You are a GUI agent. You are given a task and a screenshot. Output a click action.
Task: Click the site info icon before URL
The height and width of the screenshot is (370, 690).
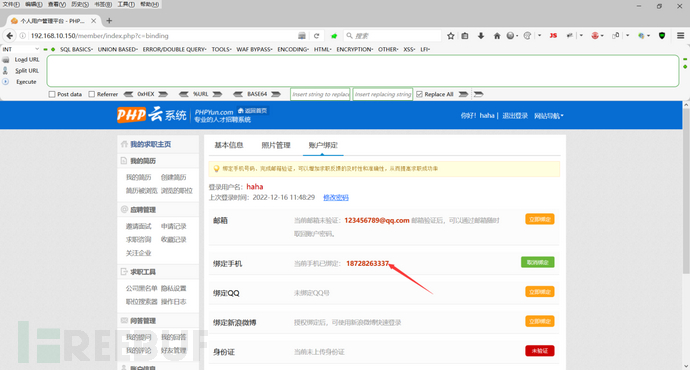click(23, 36)
